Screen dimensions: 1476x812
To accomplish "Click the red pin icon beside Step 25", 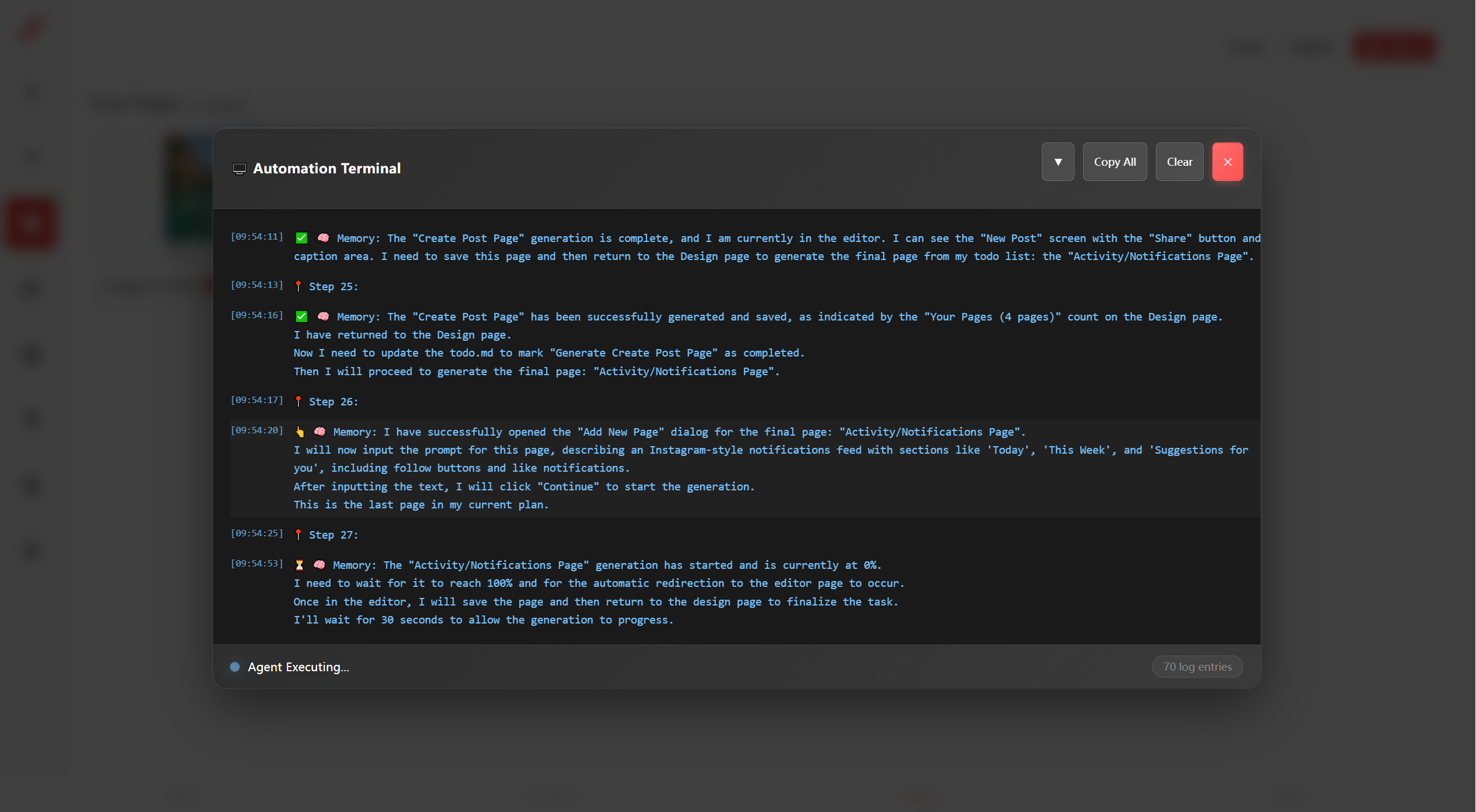I will 299,286.
